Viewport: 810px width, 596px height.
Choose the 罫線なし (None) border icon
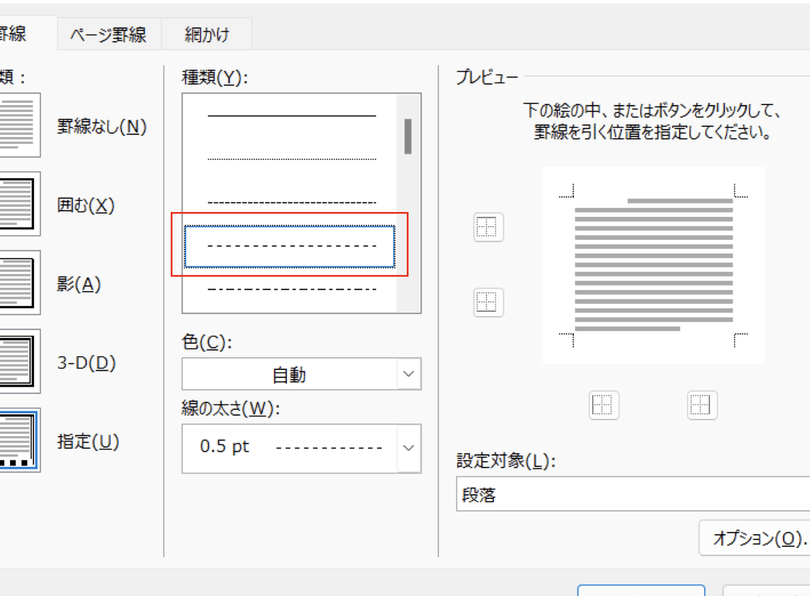coord(20,126)
